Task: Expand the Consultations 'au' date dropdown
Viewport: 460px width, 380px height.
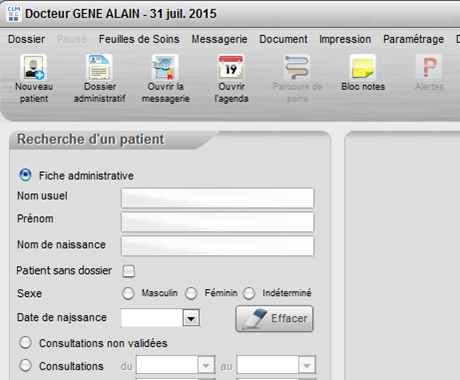Action: coord(306,366)
